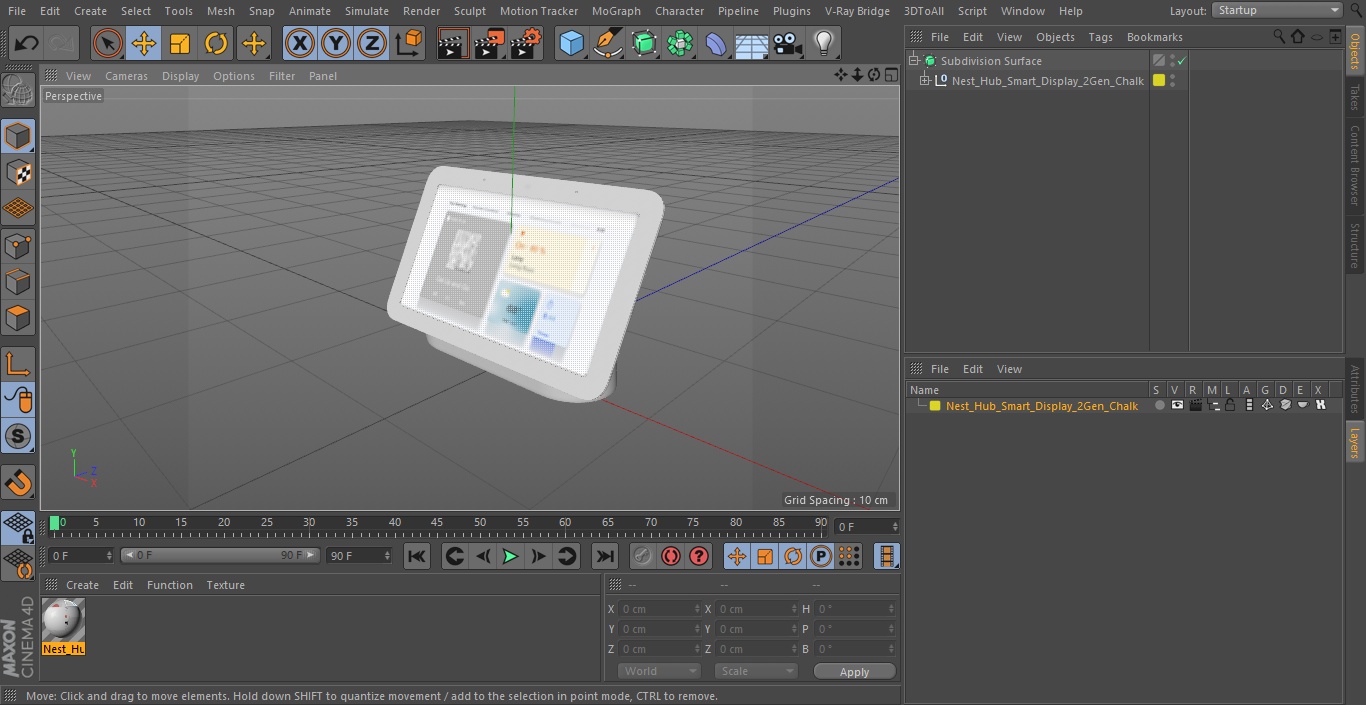The image size is (1366, 705).
Task: Switch to Polygons mode
Action: pos(18,319)
